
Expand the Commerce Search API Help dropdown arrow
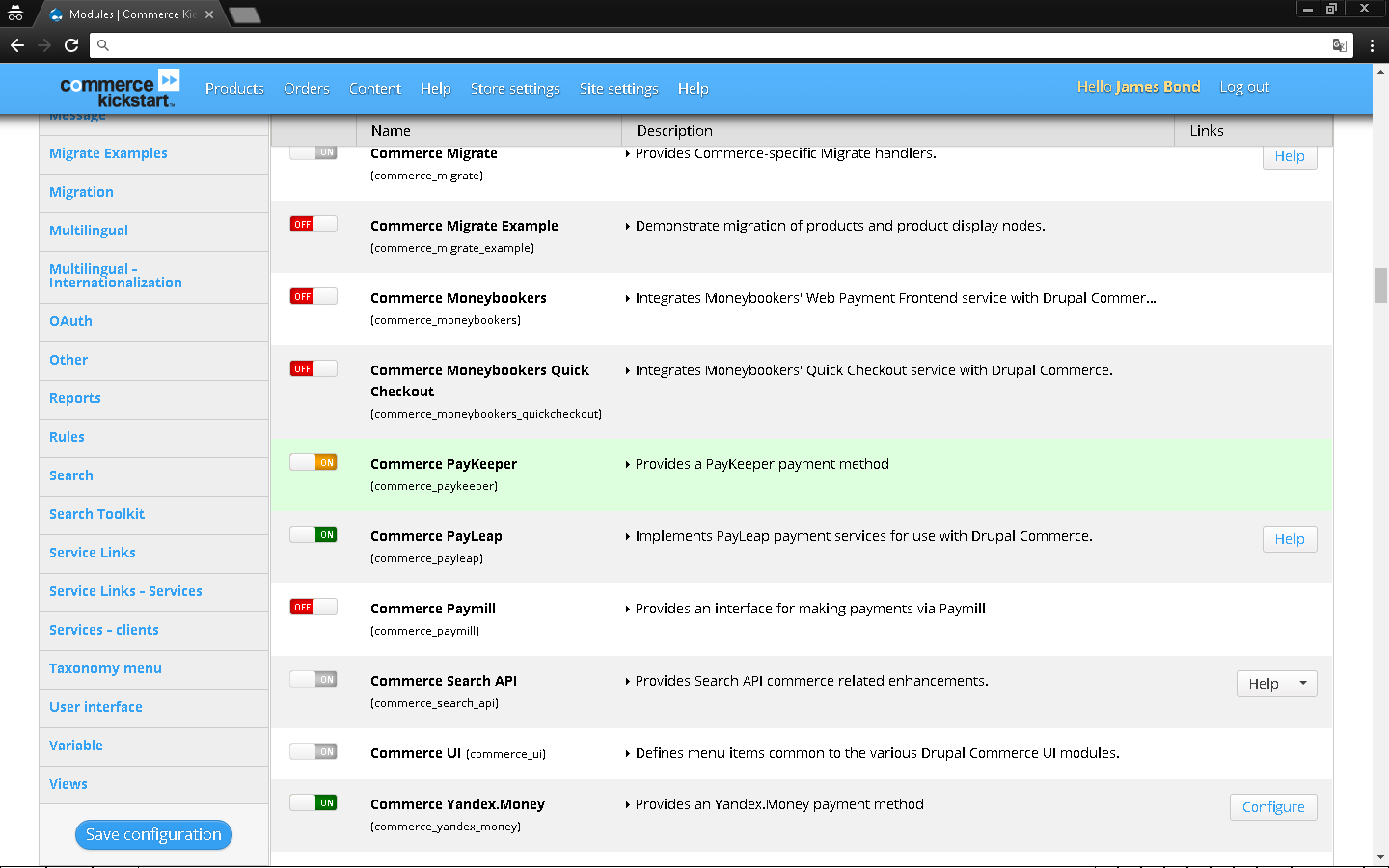tap(1303, 684)
